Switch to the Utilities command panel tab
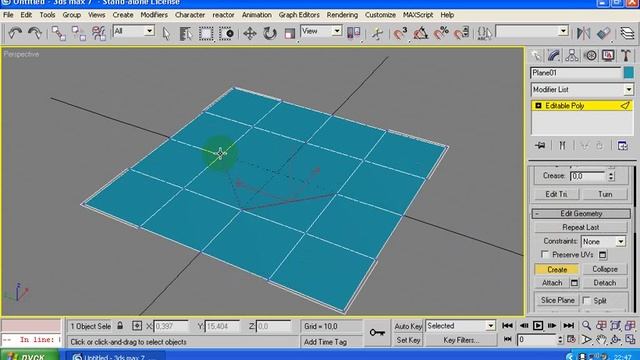This screenshot has height=360, width=640. pos(626,56)
